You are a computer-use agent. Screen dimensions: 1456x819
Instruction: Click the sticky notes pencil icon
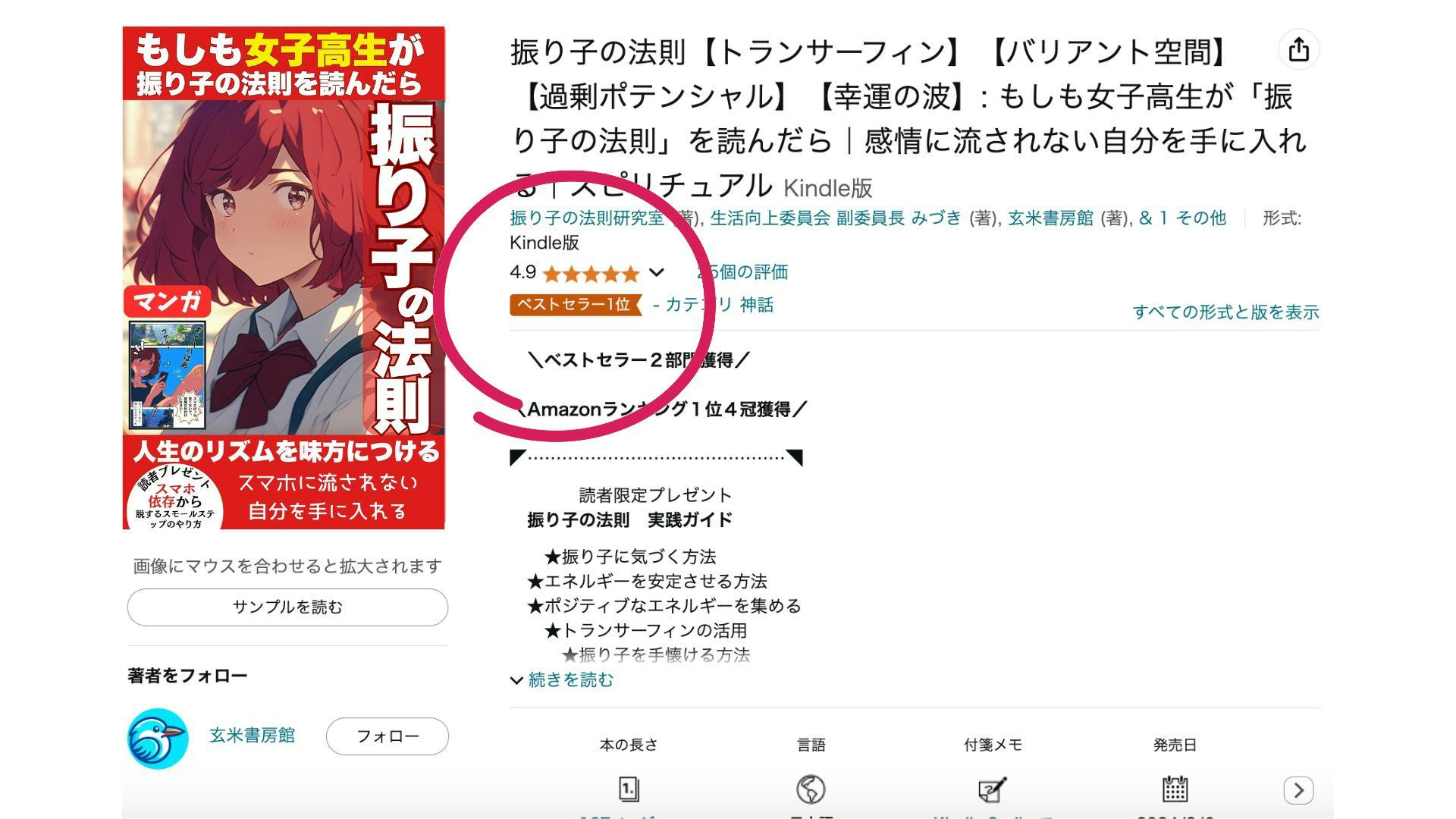[x=992, y=789]
